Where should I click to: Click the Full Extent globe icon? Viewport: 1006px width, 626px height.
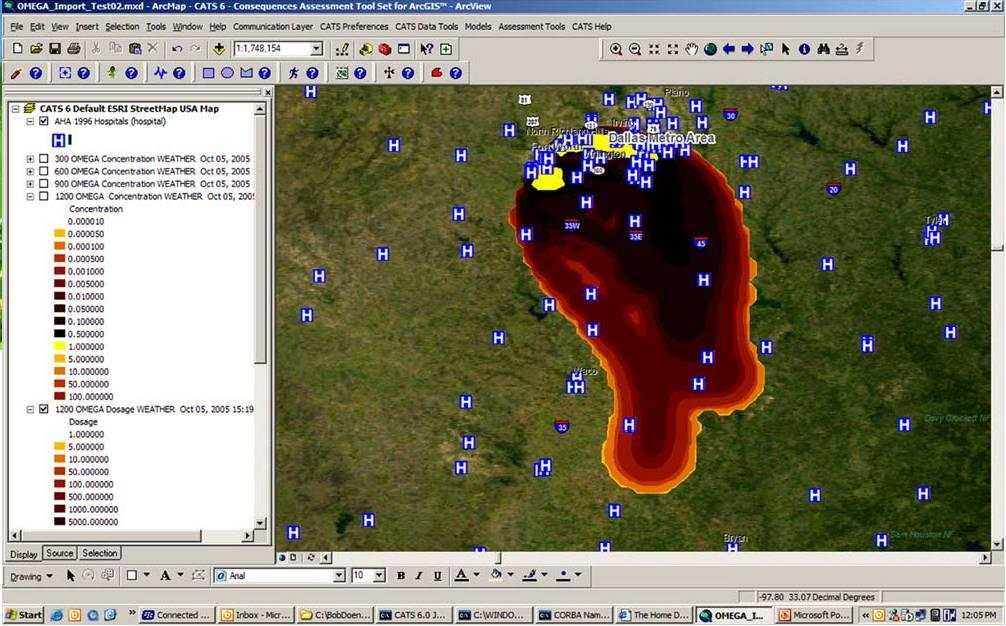coord(710,49)
